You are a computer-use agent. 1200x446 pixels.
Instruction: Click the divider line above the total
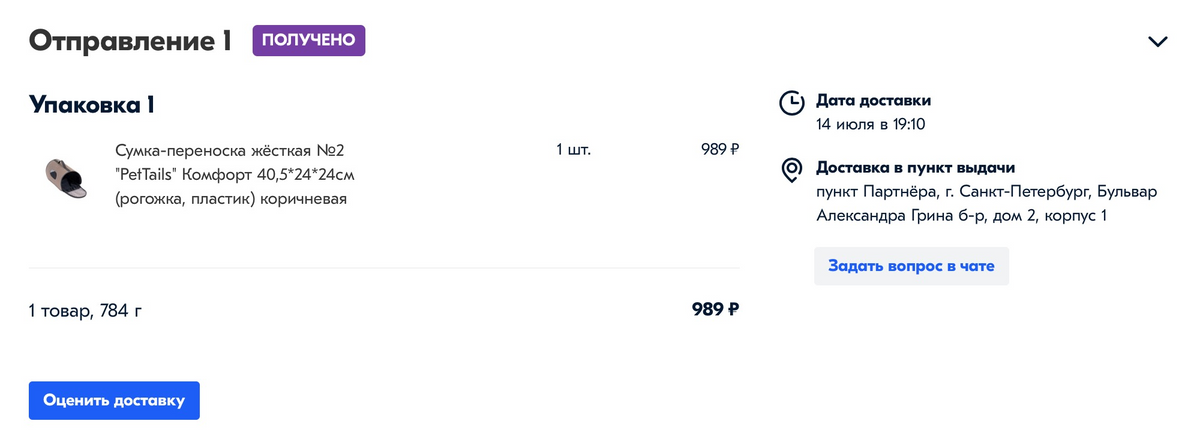[384, 268]
